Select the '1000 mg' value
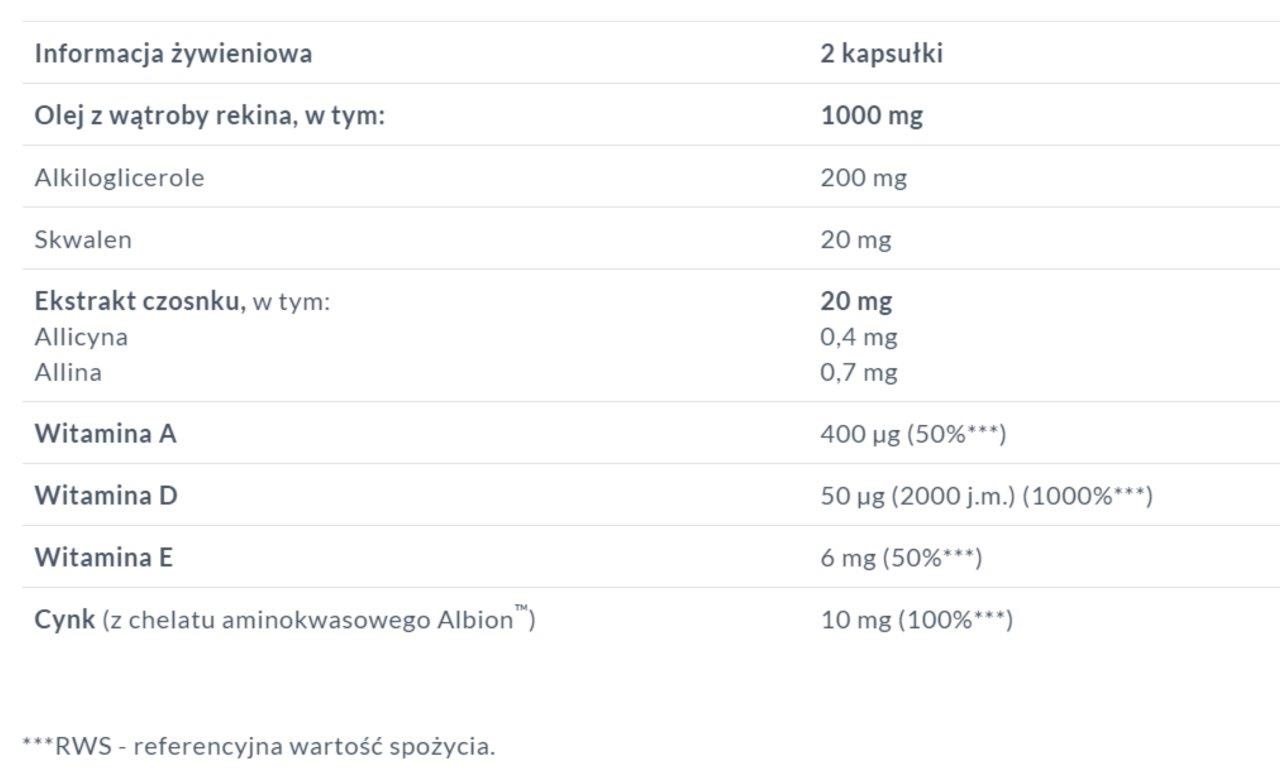The image size is (1280, 774). pyautogui.click(x=872, y=116)
